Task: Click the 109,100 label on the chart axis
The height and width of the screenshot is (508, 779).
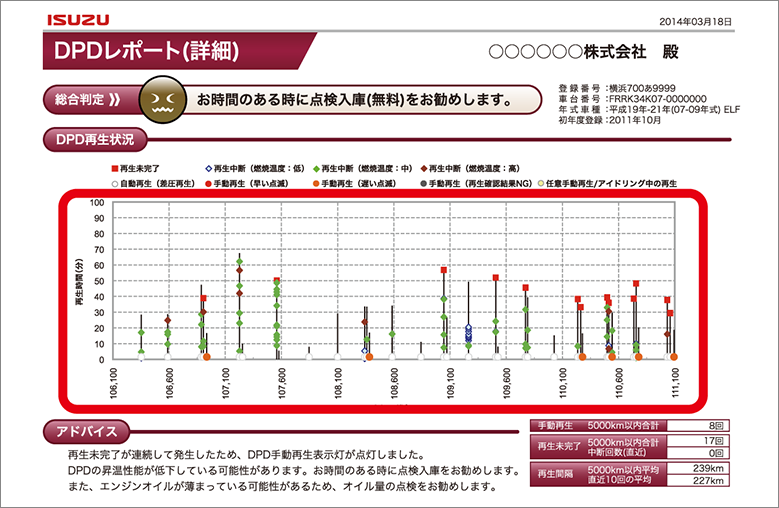Action: (451, 382)
